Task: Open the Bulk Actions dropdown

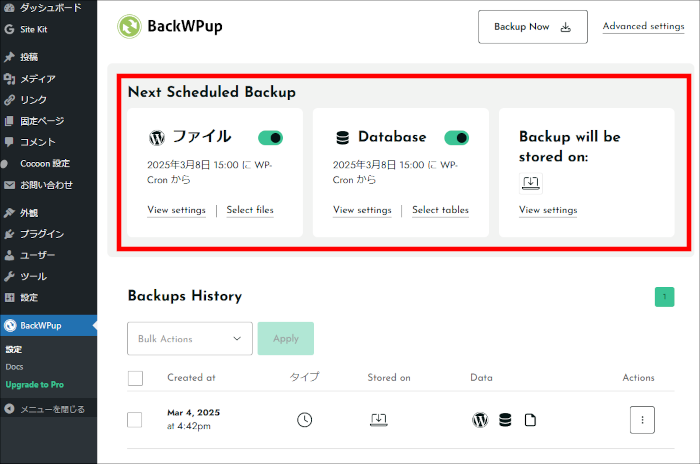Action: coord(190,339)
